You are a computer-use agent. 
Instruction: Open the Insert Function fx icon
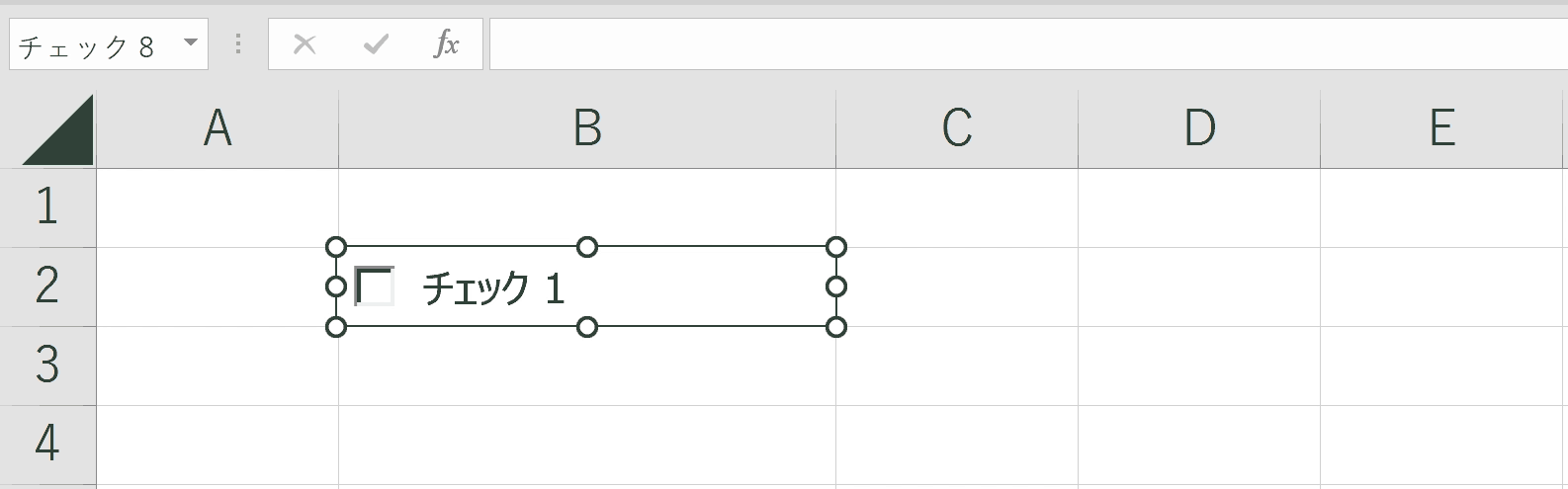point(447,43)
